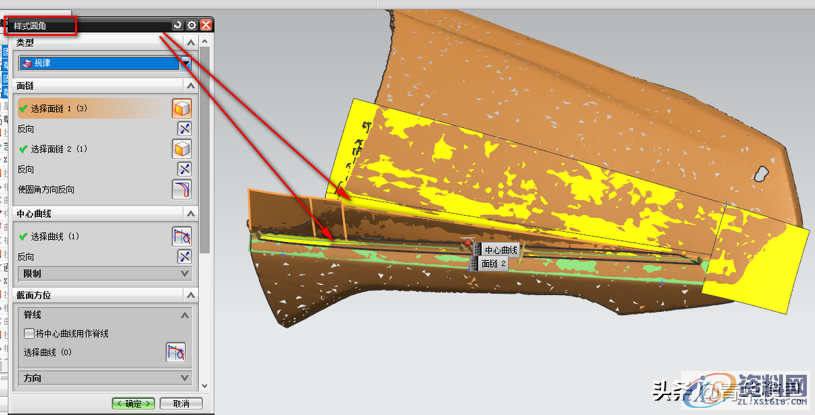Click the select face chain 2 icon
The height and width of the screenshot is (415, 815).
click(183, 149)
